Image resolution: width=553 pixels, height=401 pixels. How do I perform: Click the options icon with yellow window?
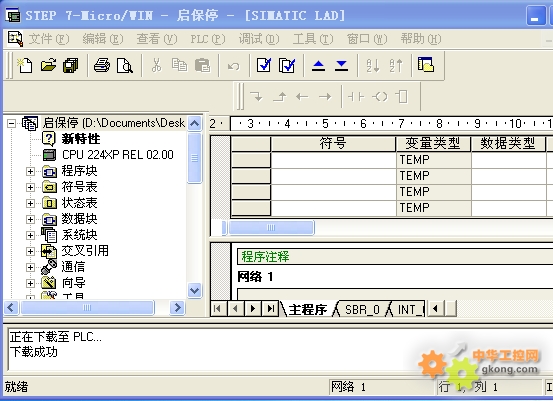pos(426,65)
